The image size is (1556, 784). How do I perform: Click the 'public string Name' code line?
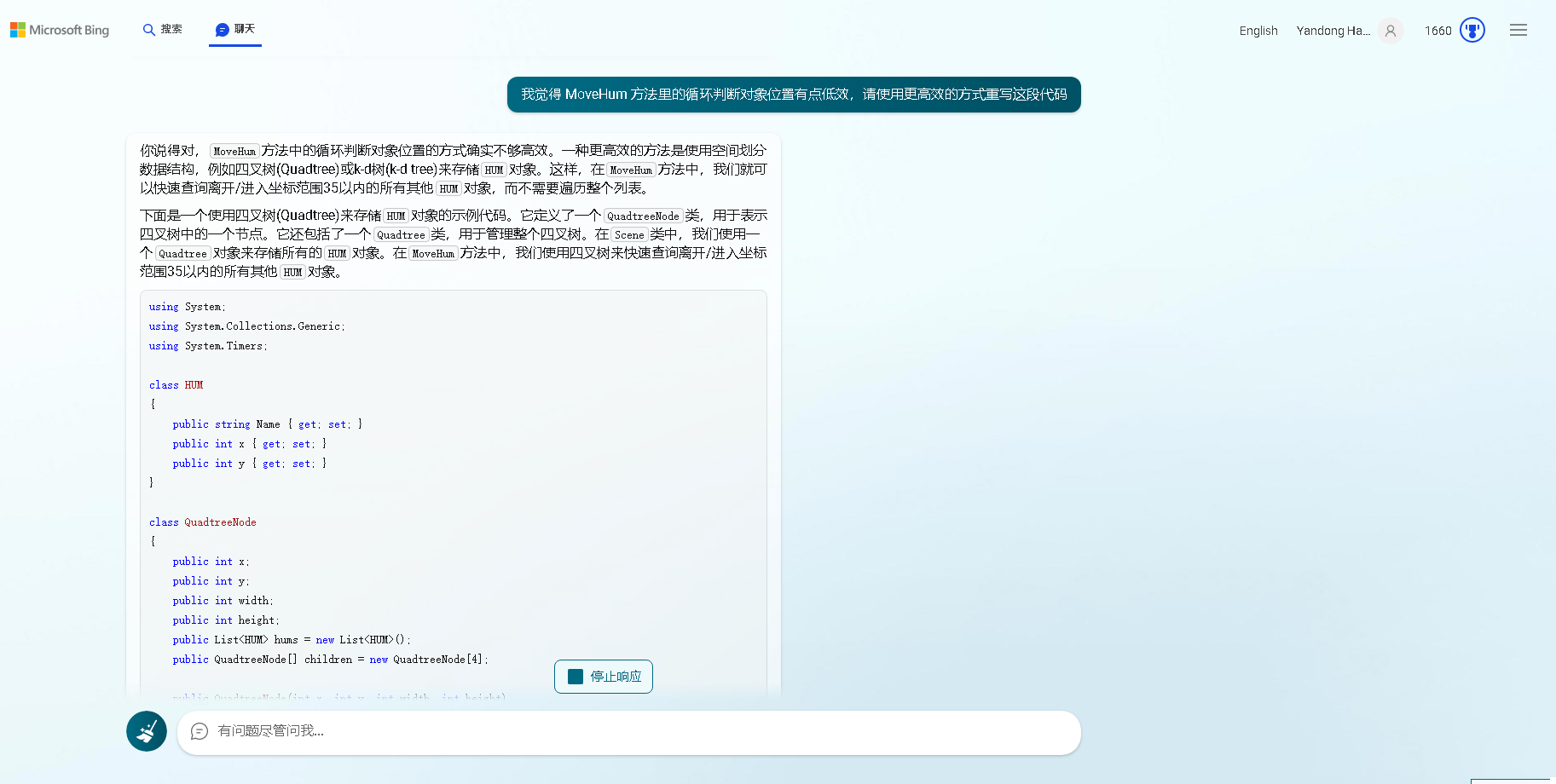(268, 424)
